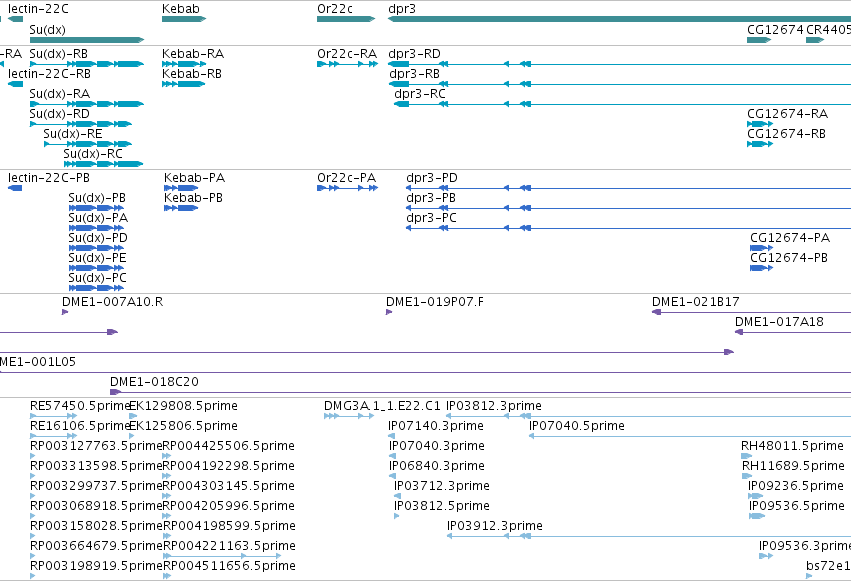The image size is (851, 581).
Task: Select the Su(dx)-RE transcript label
Action: (73, 134)
